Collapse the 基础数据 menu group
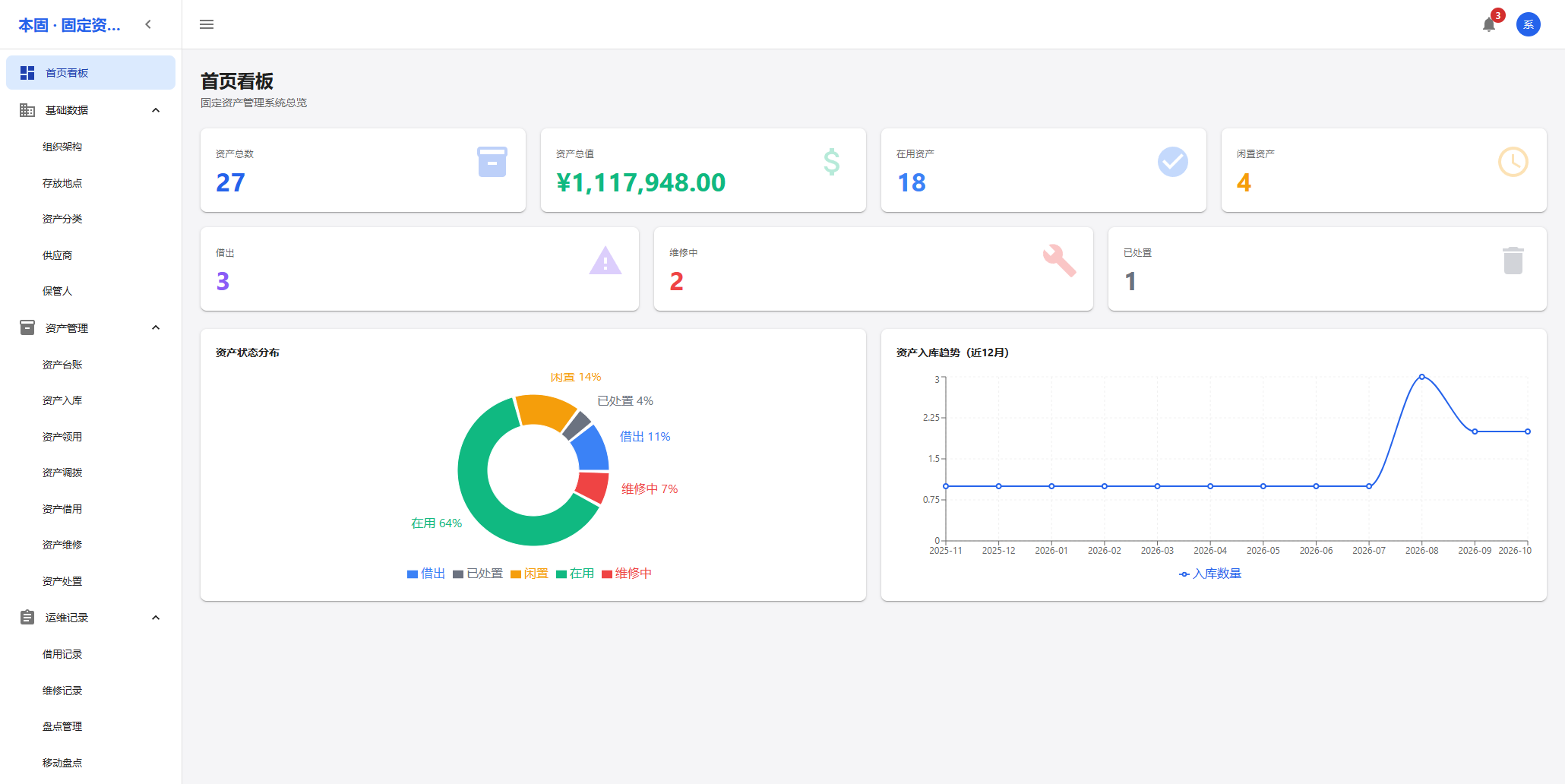 click(156, 110)
